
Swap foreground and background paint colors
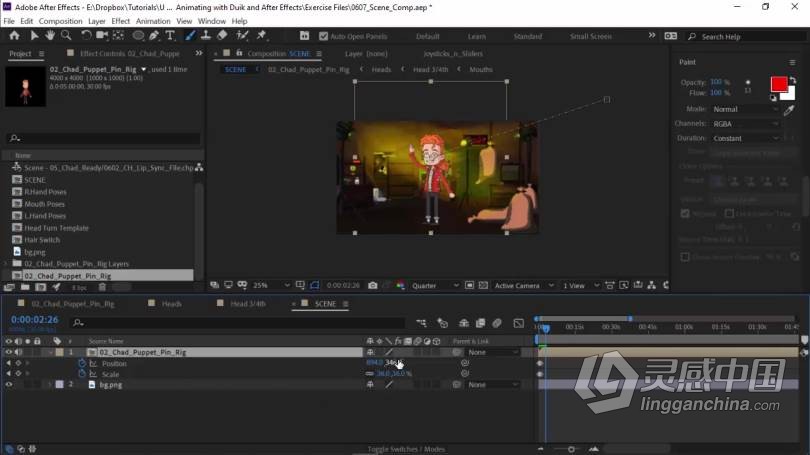click(x=792, y=81)
